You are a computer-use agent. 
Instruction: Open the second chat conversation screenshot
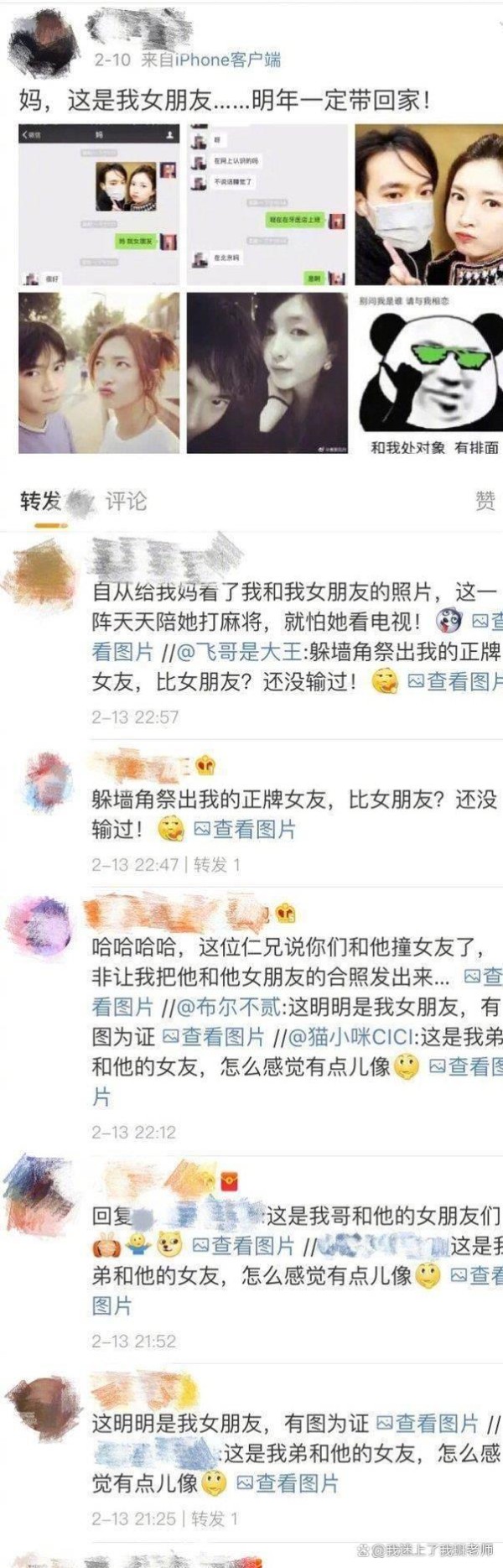click(267, 206)
